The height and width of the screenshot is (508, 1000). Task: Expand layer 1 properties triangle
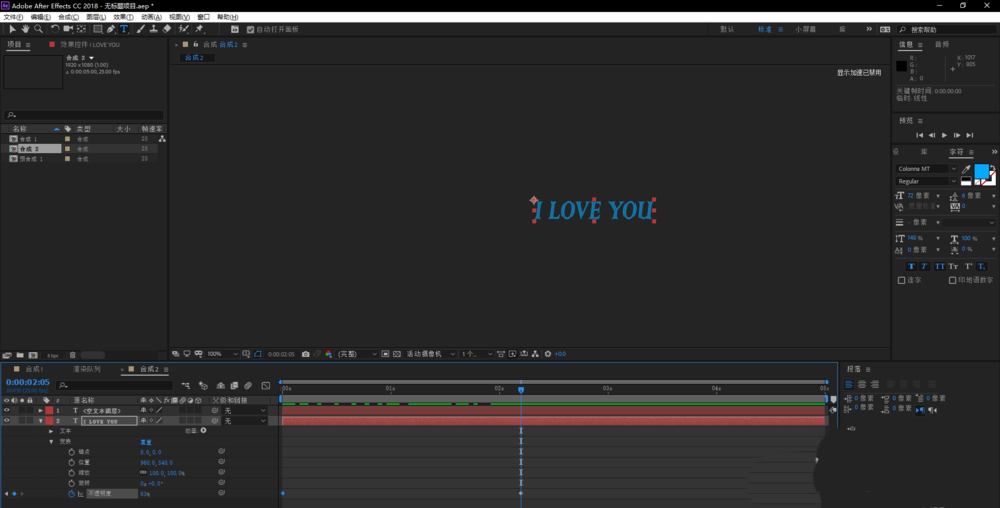coord(41,410)
